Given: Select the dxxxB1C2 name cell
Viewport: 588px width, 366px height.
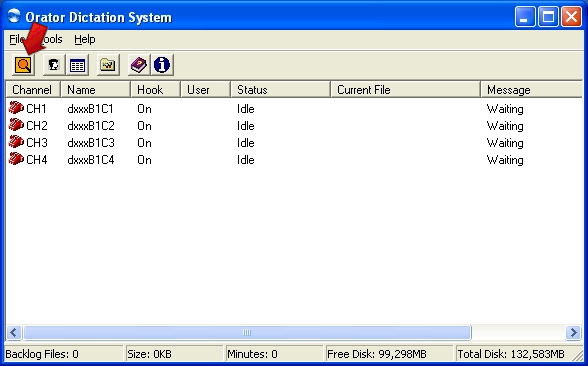Looking at the screenshot, I should coord(91,126).
